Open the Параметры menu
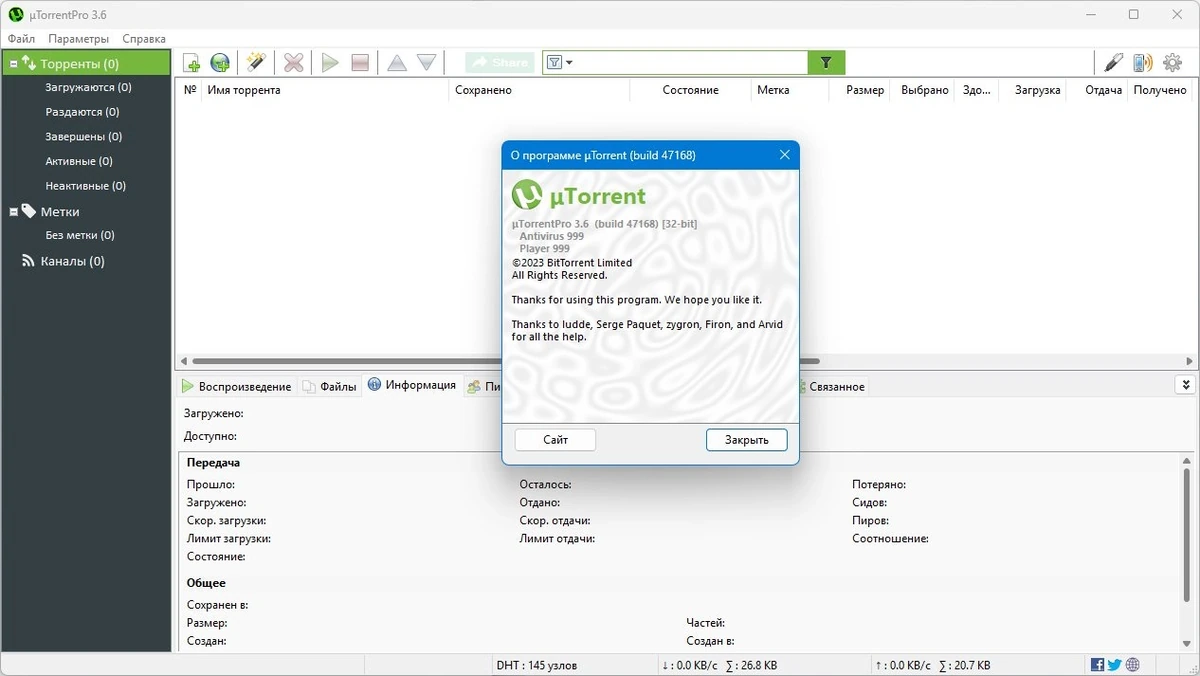Screen dimensions: 1200x676 (x=78, y=39)
